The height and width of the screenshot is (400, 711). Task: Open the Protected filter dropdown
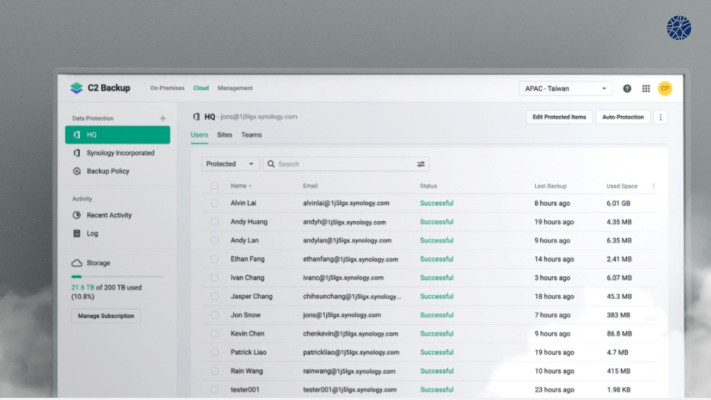coord(230,164)
